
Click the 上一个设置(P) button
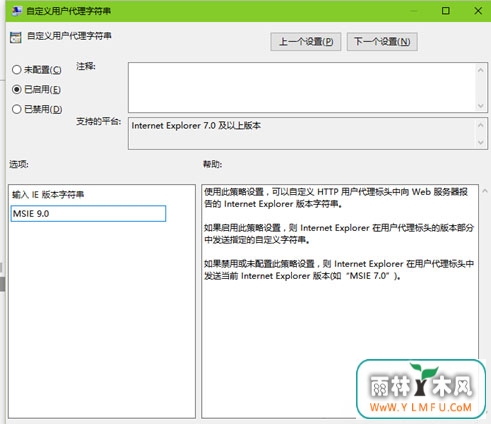[x=306, y=42]
